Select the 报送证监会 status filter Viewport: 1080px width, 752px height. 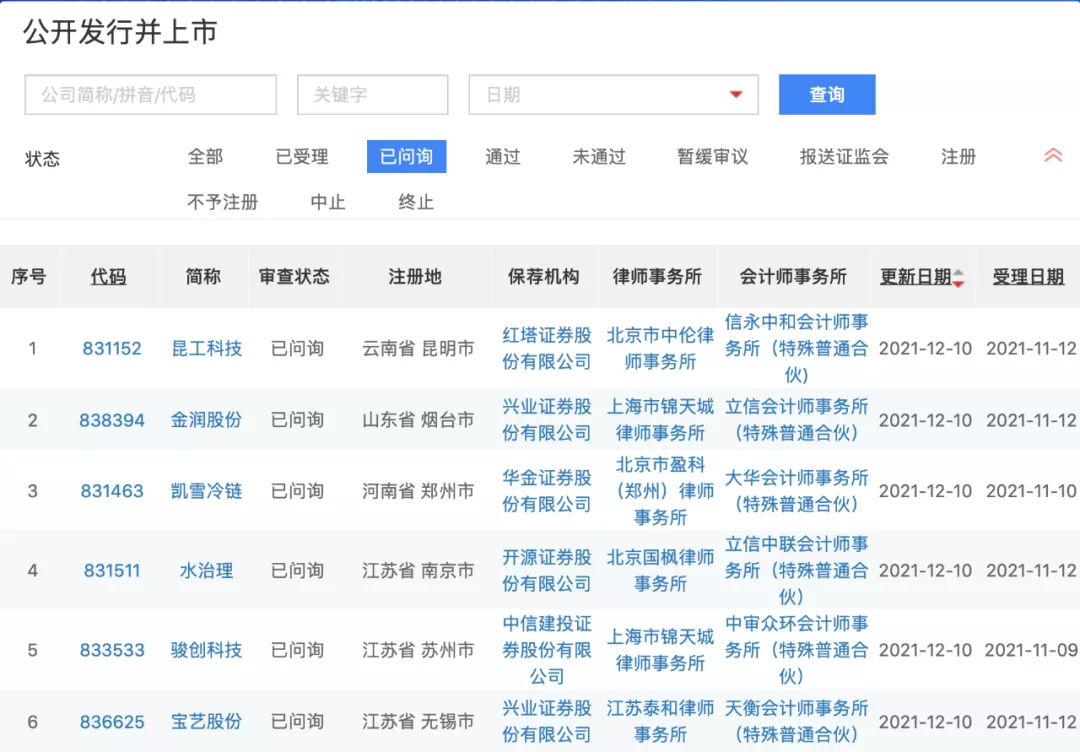point(844,156)
